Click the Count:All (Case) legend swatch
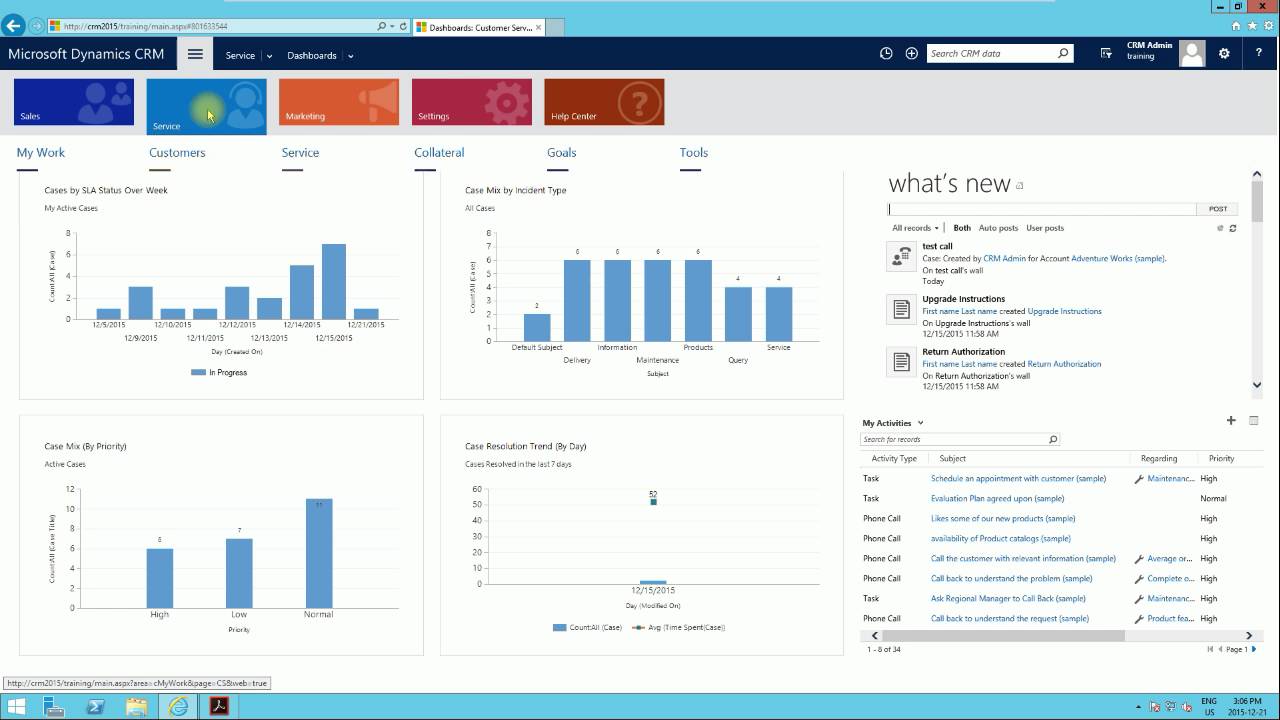Screen dimensions: 1280x720 [x=559, y=628]
